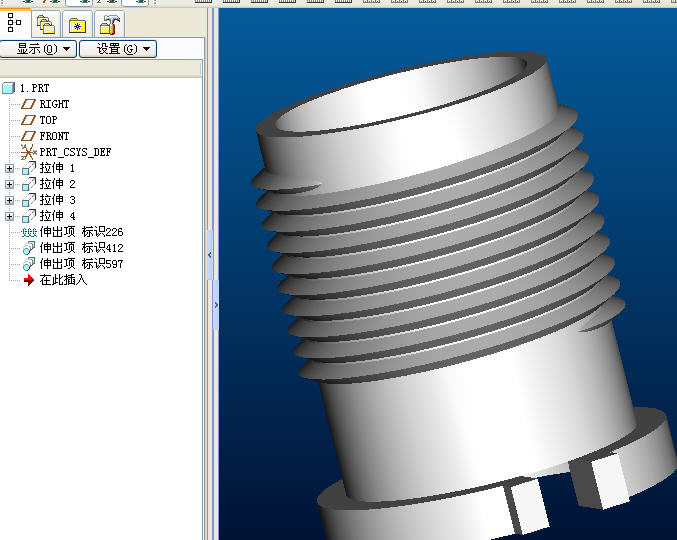Open the Folder Browser tab
This screenshot has width=677, height=540.
click(x=46, y=25)
